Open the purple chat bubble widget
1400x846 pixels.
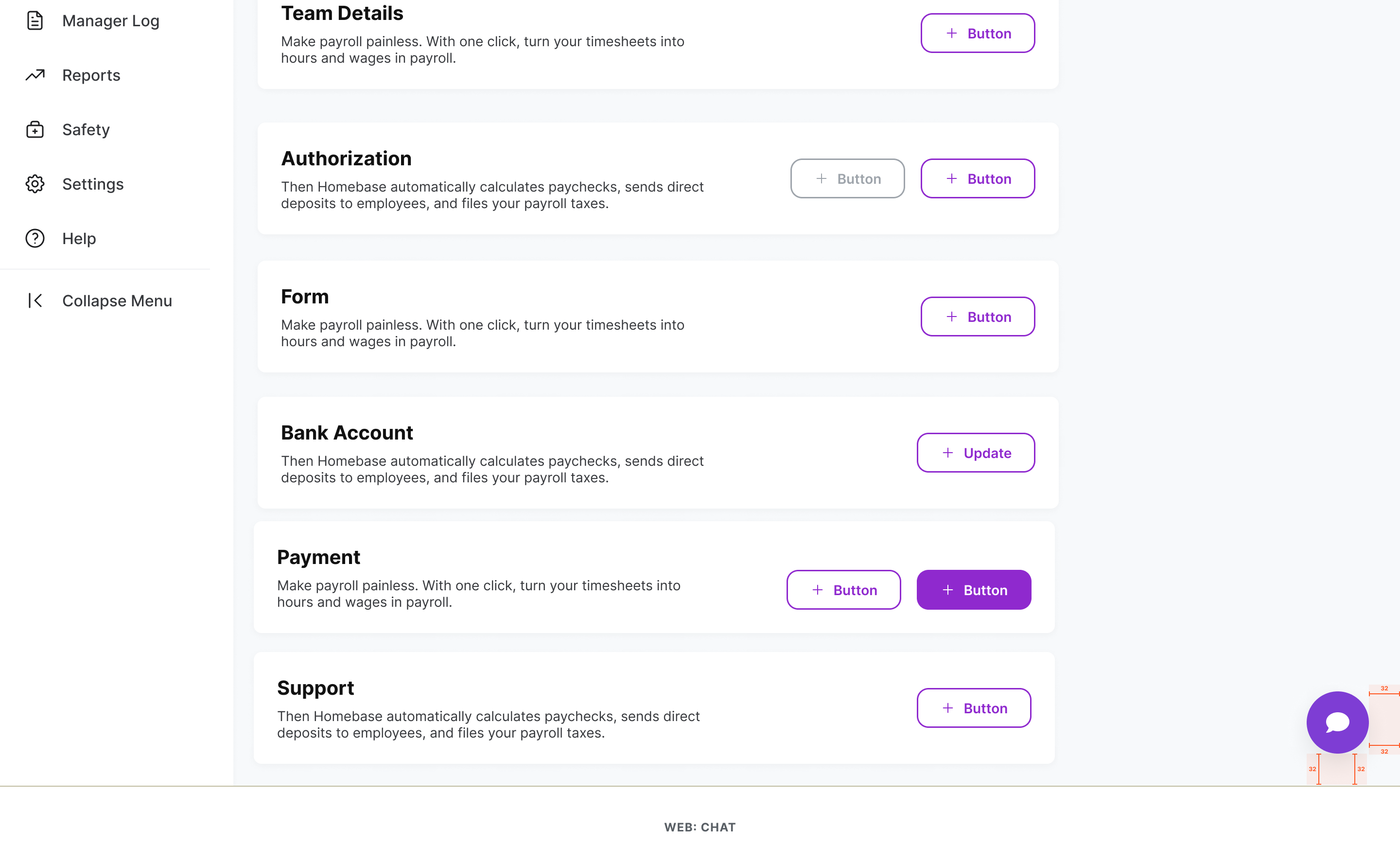pyautogui.click(x=1337, y=722)
